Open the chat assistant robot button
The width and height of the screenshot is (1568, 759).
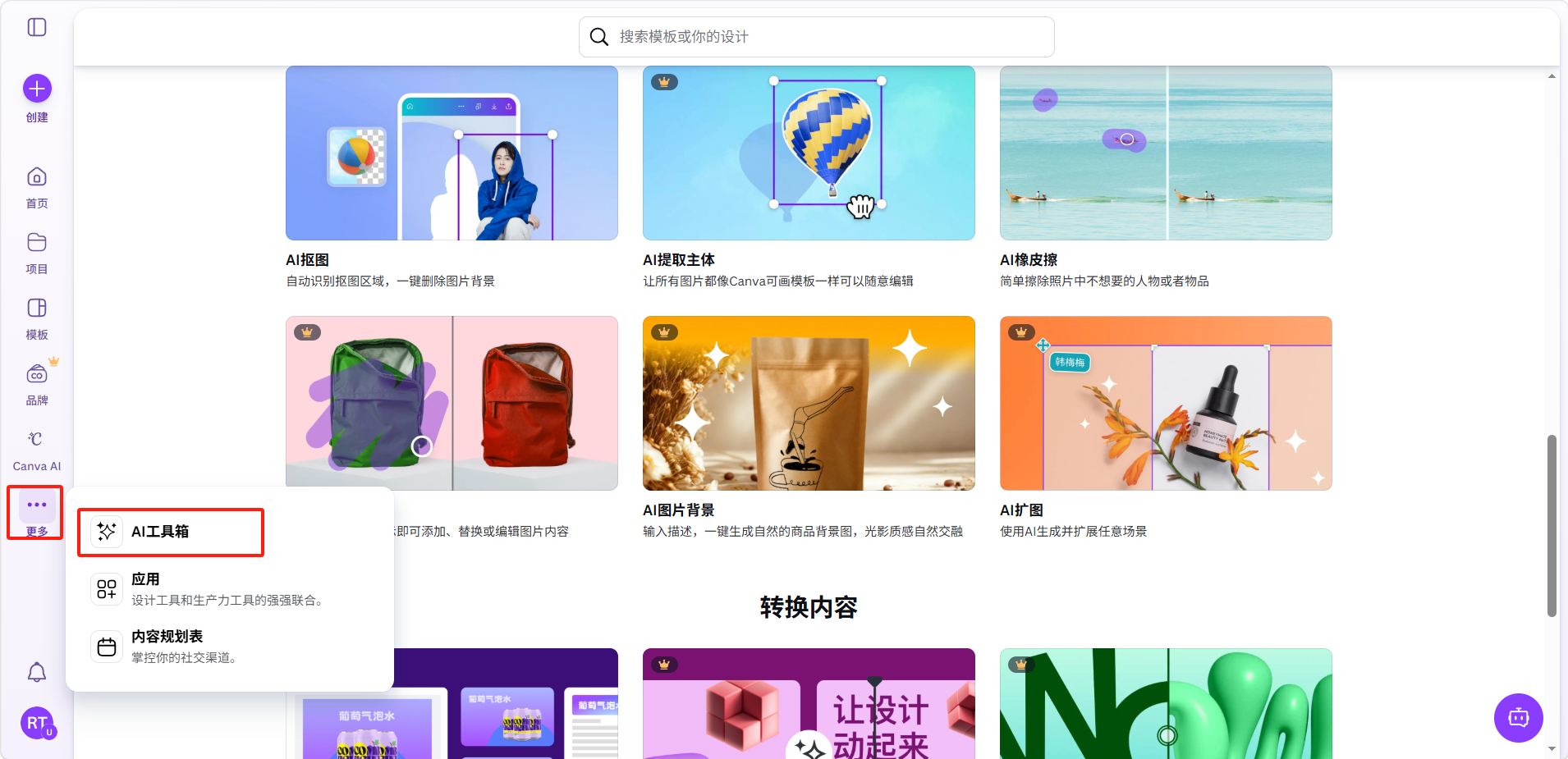[x=1518, y=718]
